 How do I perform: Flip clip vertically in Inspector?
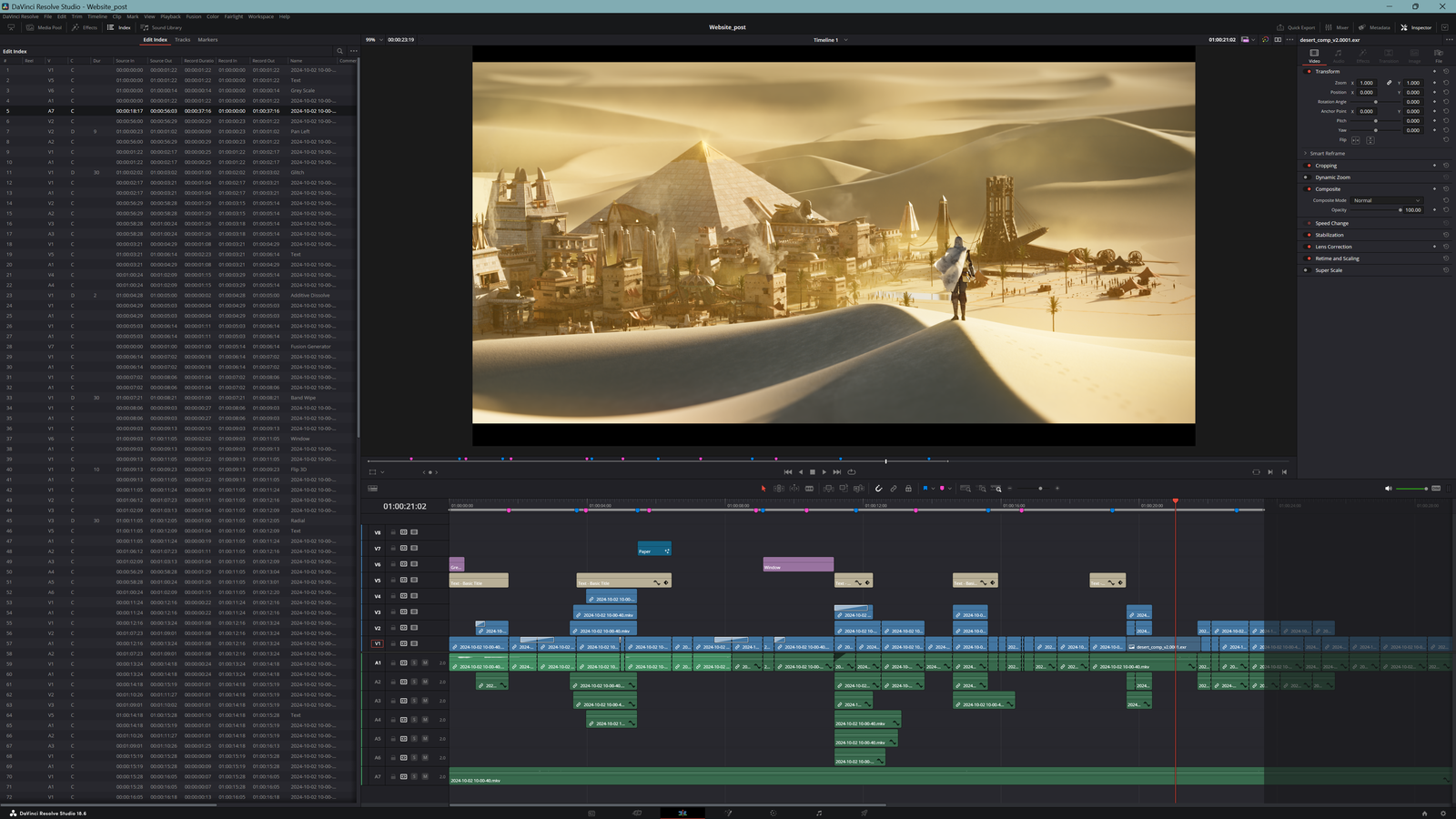1370,140
